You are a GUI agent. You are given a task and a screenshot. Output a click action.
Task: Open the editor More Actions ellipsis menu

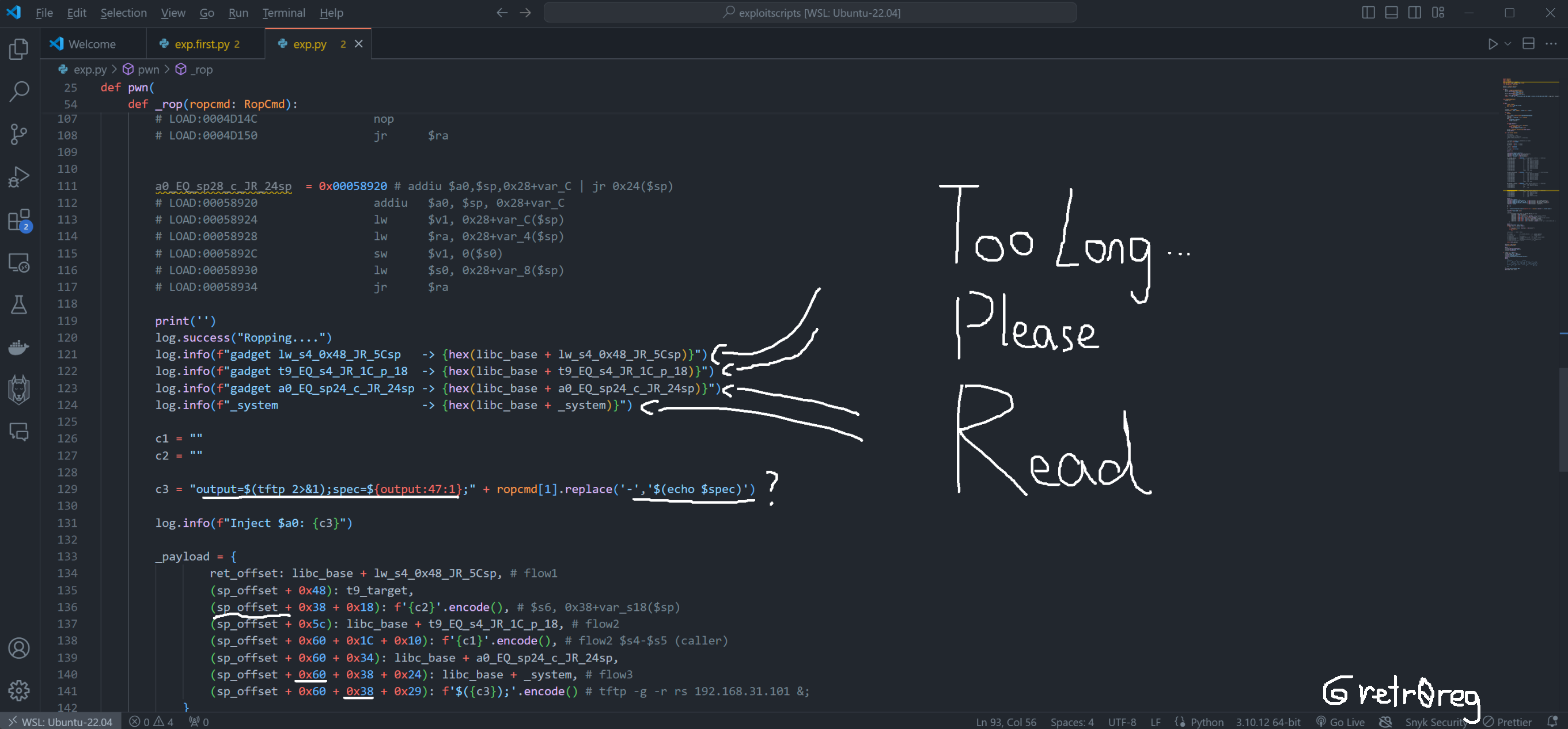coord(1551,44)
